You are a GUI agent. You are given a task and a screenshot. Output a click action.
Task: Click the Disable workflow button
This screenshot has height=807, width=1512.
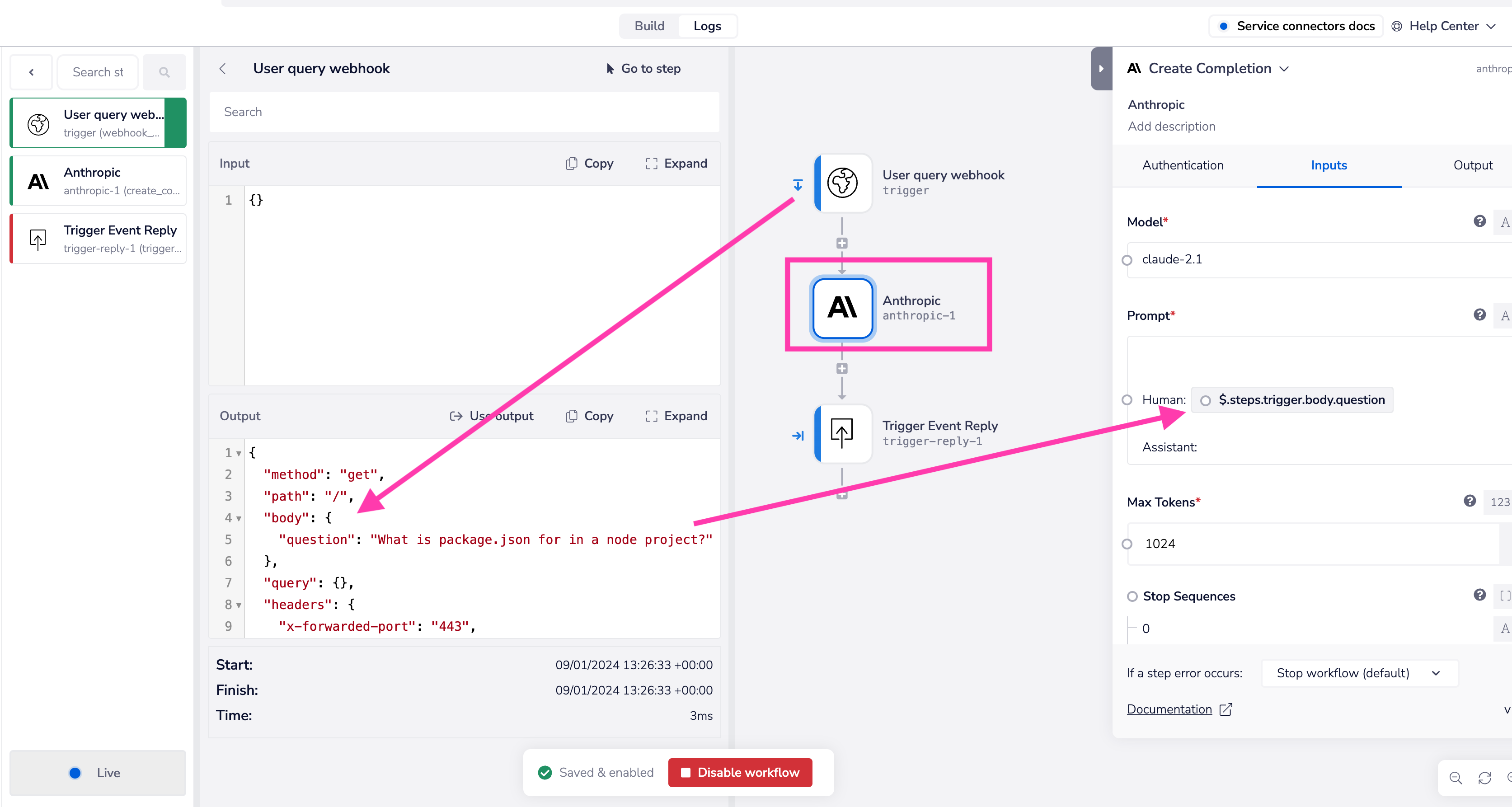click(740, 772)
